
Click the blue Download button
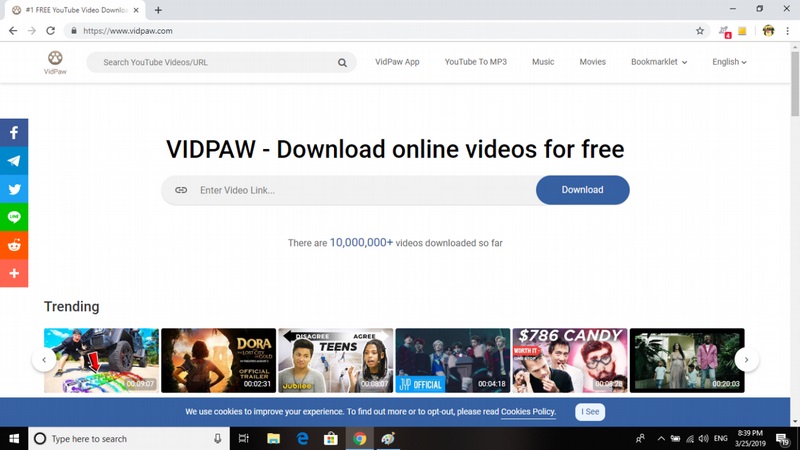tap(582, 190)
